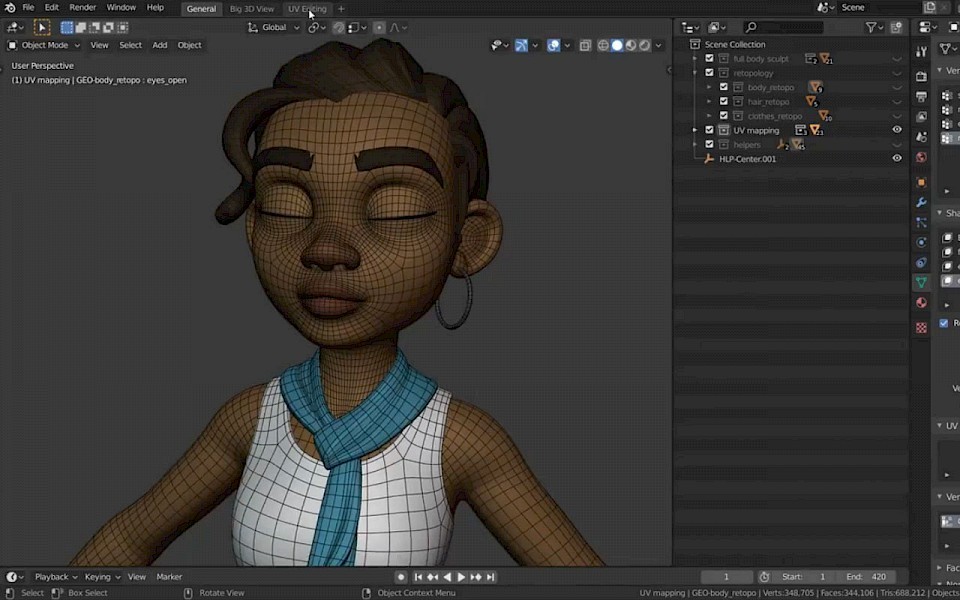960x600 pixels.
Task: Click the End frame 420 field
Action: pos(866,577)
